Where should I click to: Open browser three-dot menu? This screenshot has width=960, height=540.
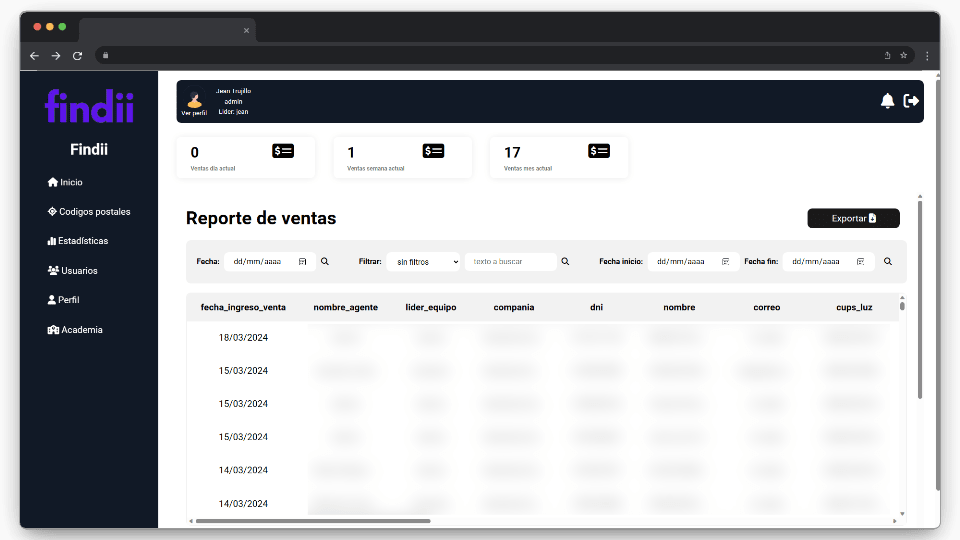[x=928, y=56]
